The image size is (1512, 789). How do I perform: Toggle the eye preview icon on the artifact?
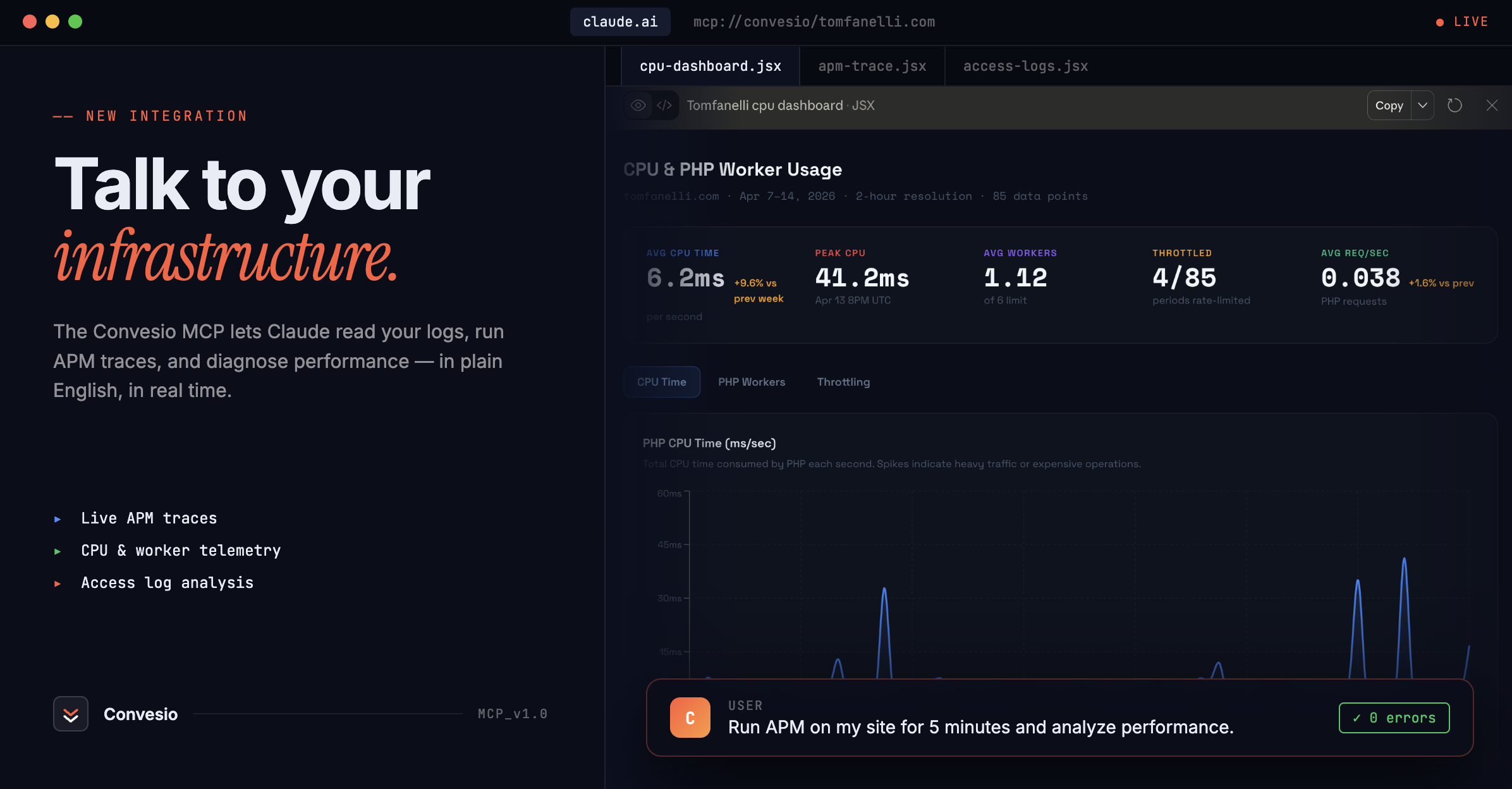pos(637,105)
